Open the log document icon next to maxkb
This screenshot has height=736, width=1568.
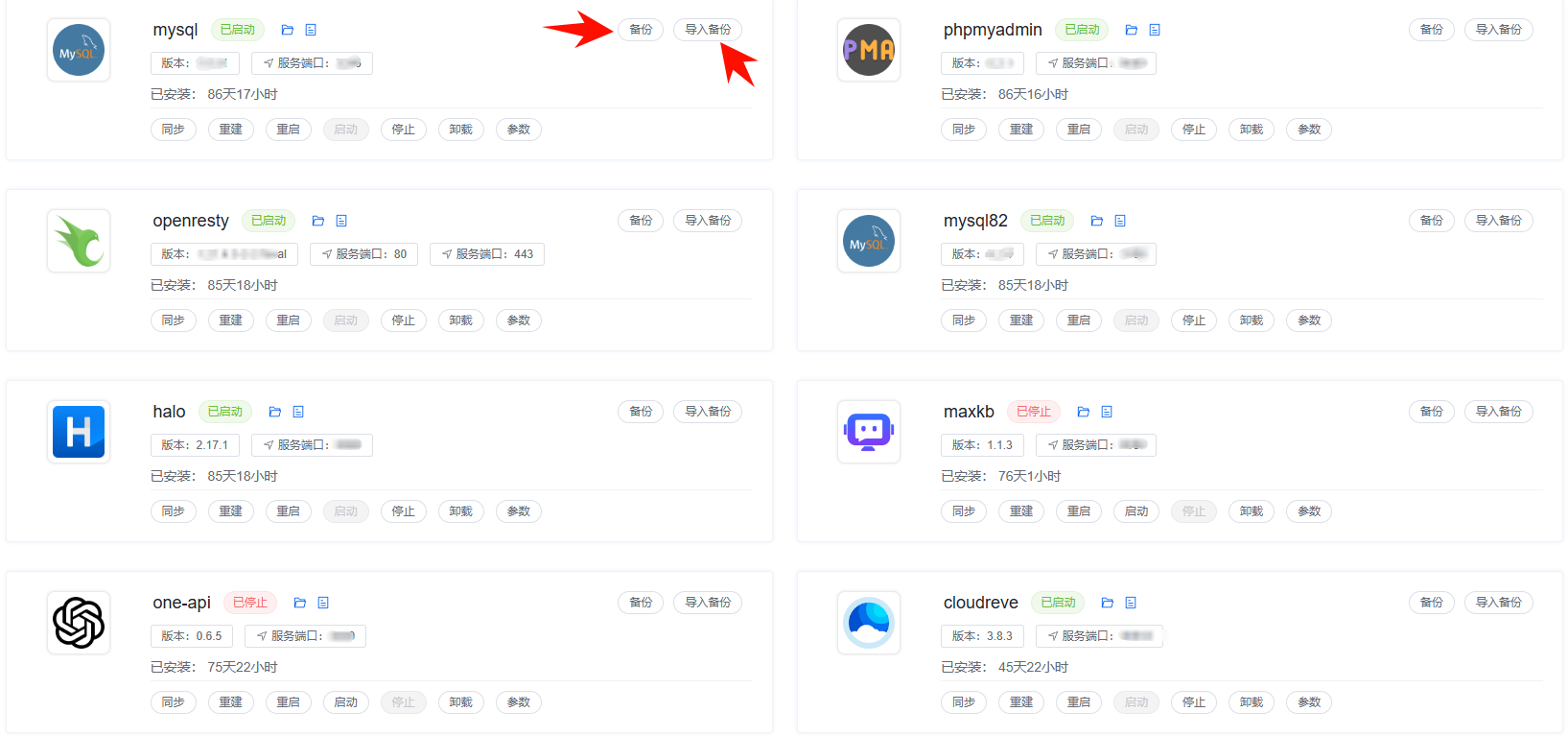[1107, 412]
